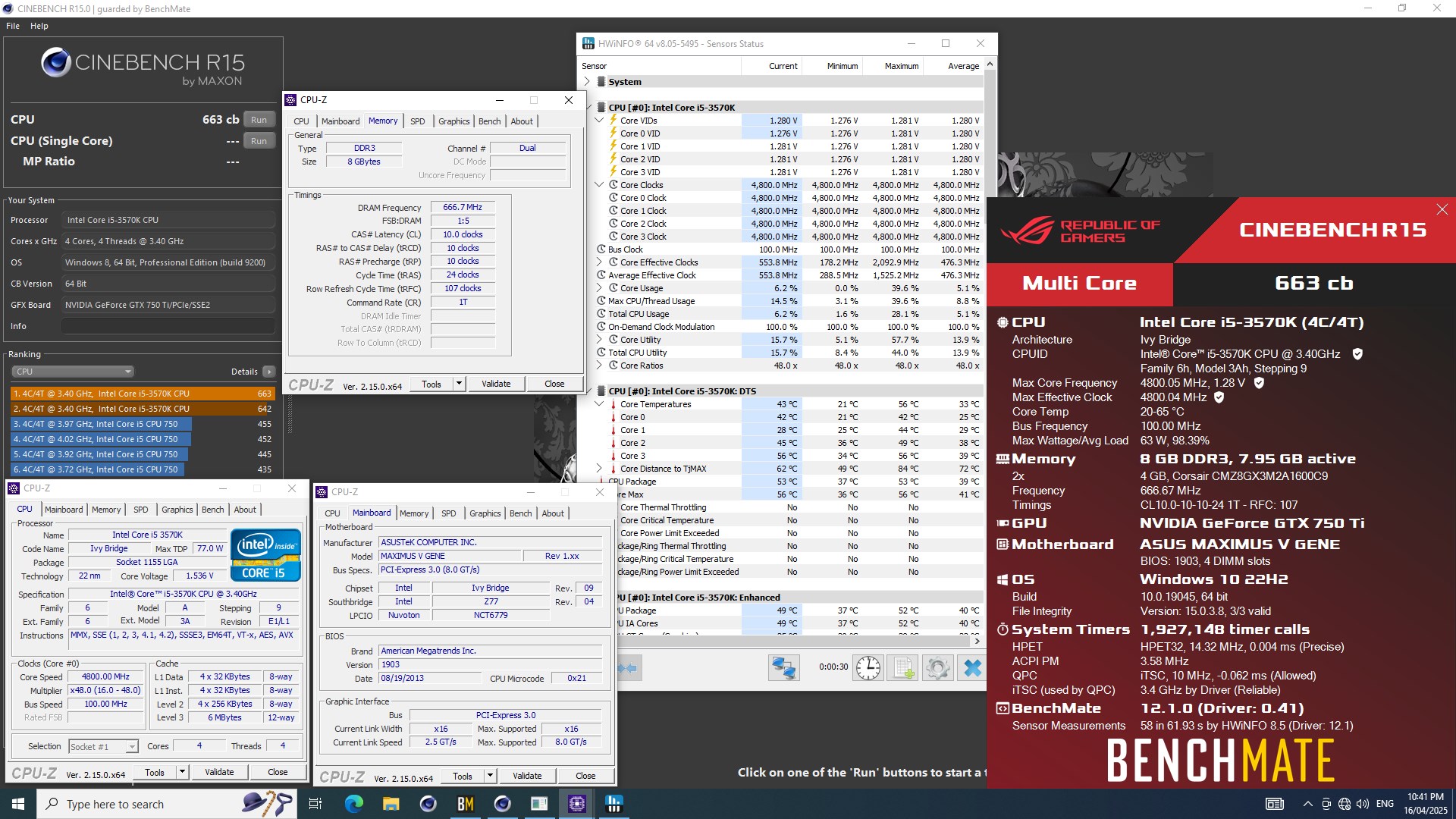Open the Ranking CPU dropdown in Cinebench
Viewport: 1456px width, 819px height.
[x=73, y=372]
